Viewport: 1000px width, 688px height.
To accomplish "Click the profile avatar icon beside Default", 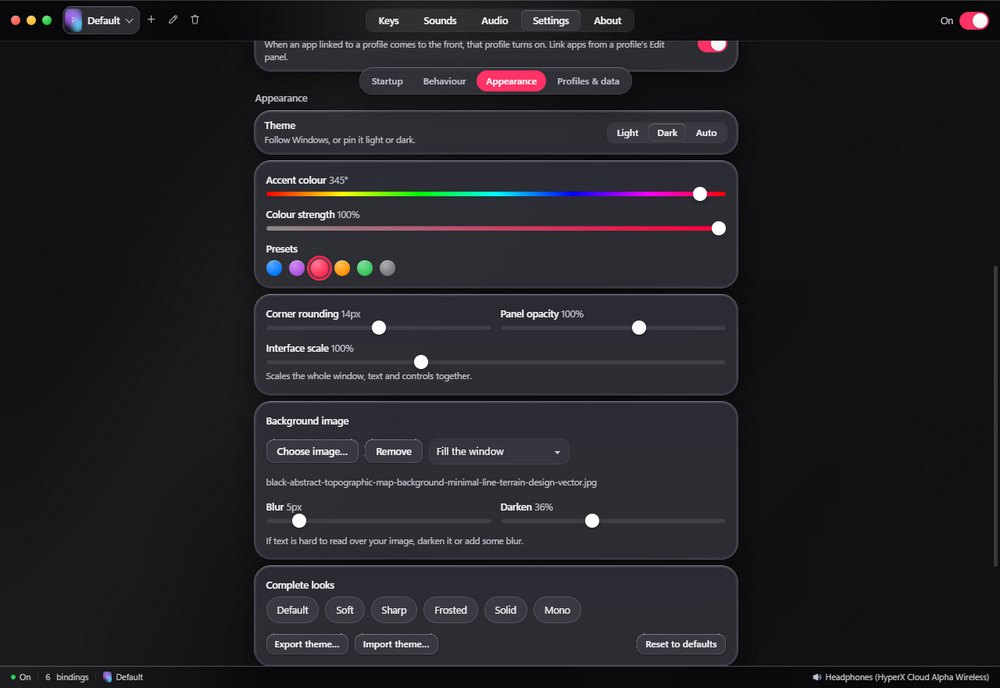I will (73, 20).
